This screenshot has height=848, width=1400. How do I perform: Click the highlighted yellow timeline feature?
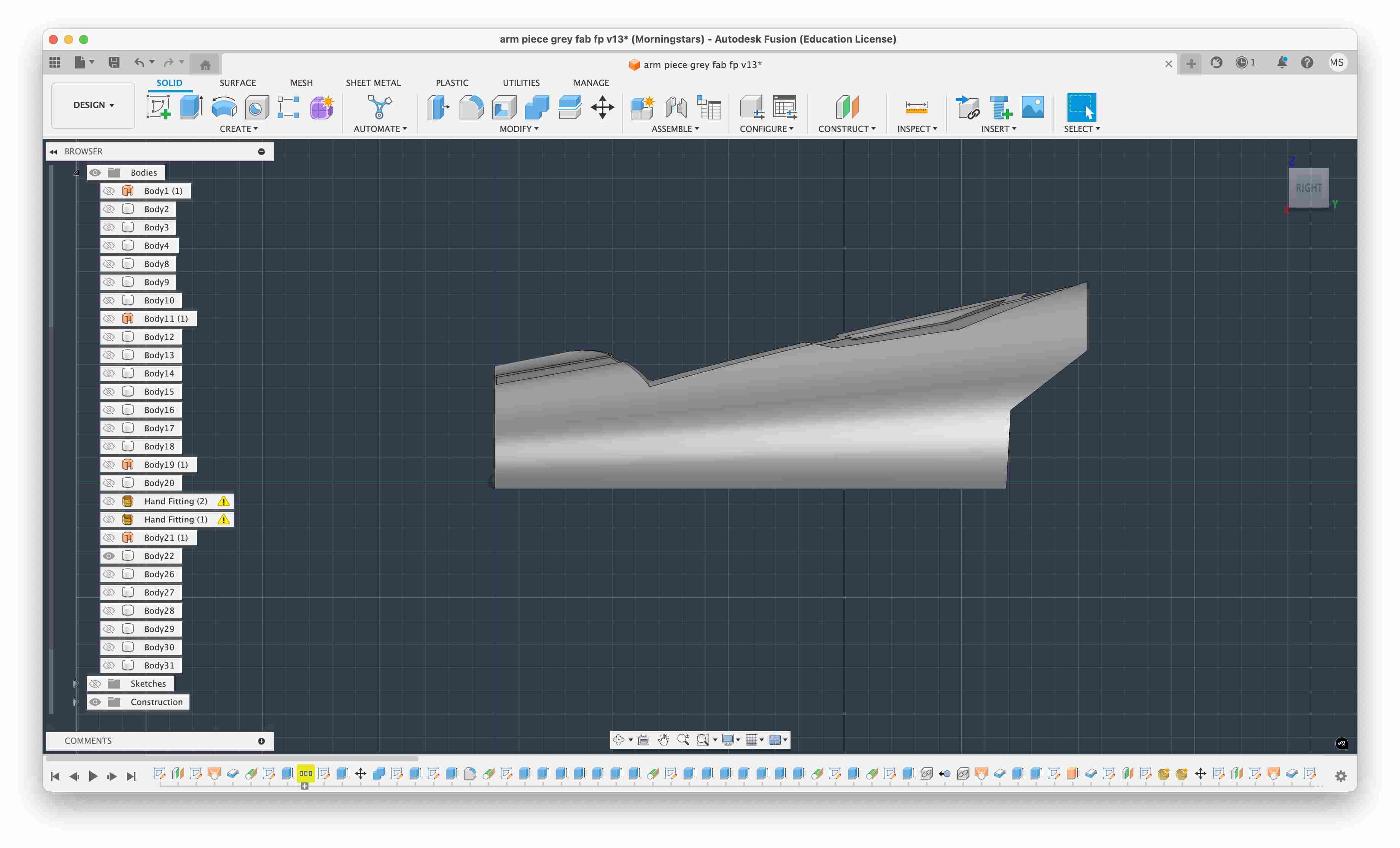coord(306,773)
